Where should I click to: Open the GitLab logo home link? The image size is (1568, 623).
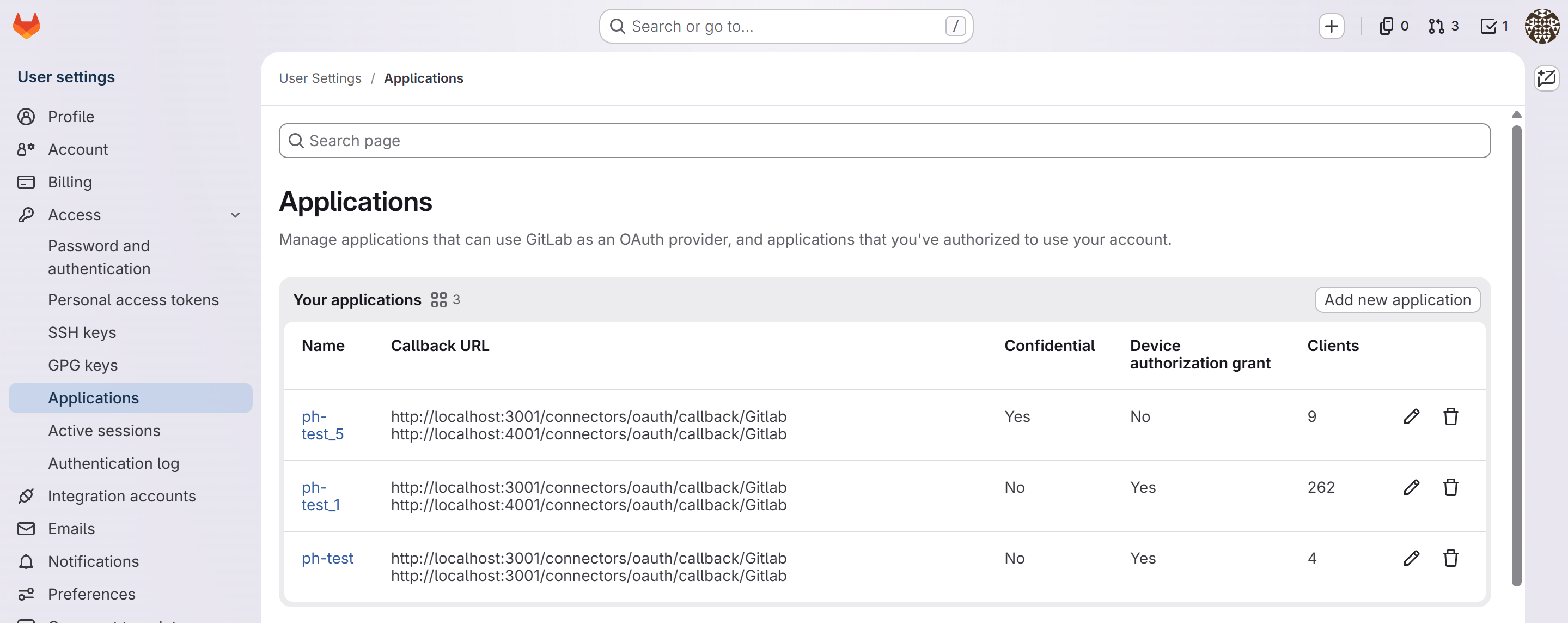[26, 26]
